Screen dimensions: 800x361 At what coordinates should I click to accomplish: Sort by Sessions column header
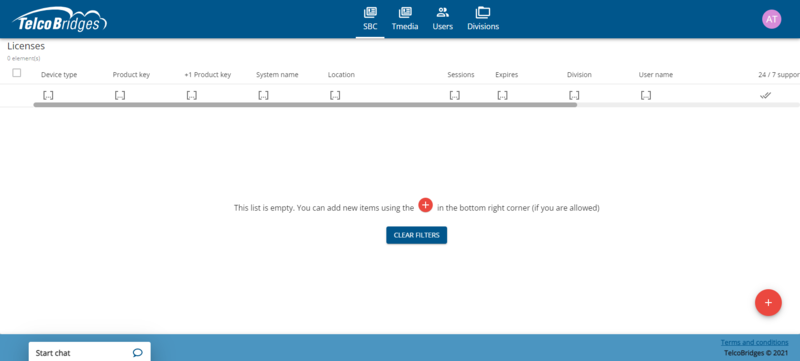[x=461, y=74]
